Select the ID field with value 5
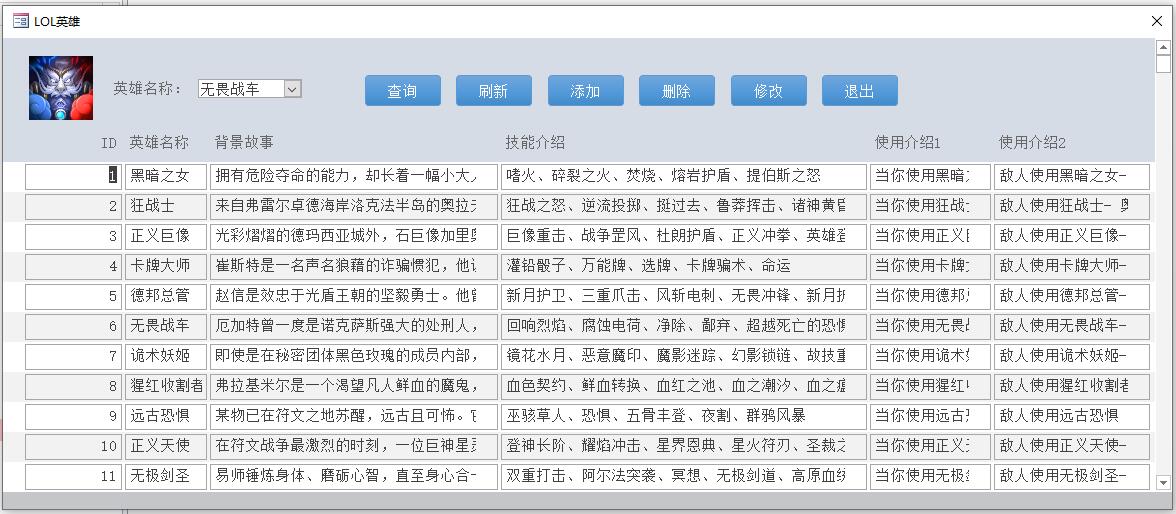 73,296
